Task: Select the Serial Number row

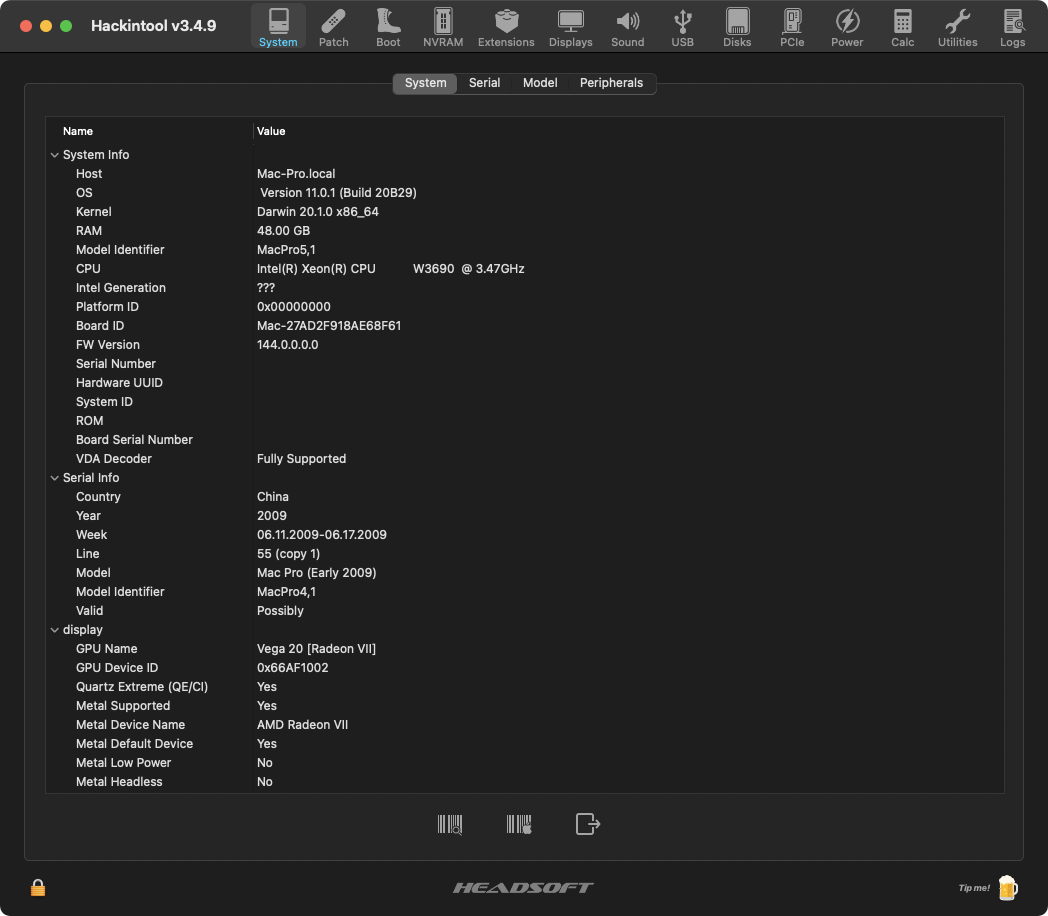Action: 525,364
